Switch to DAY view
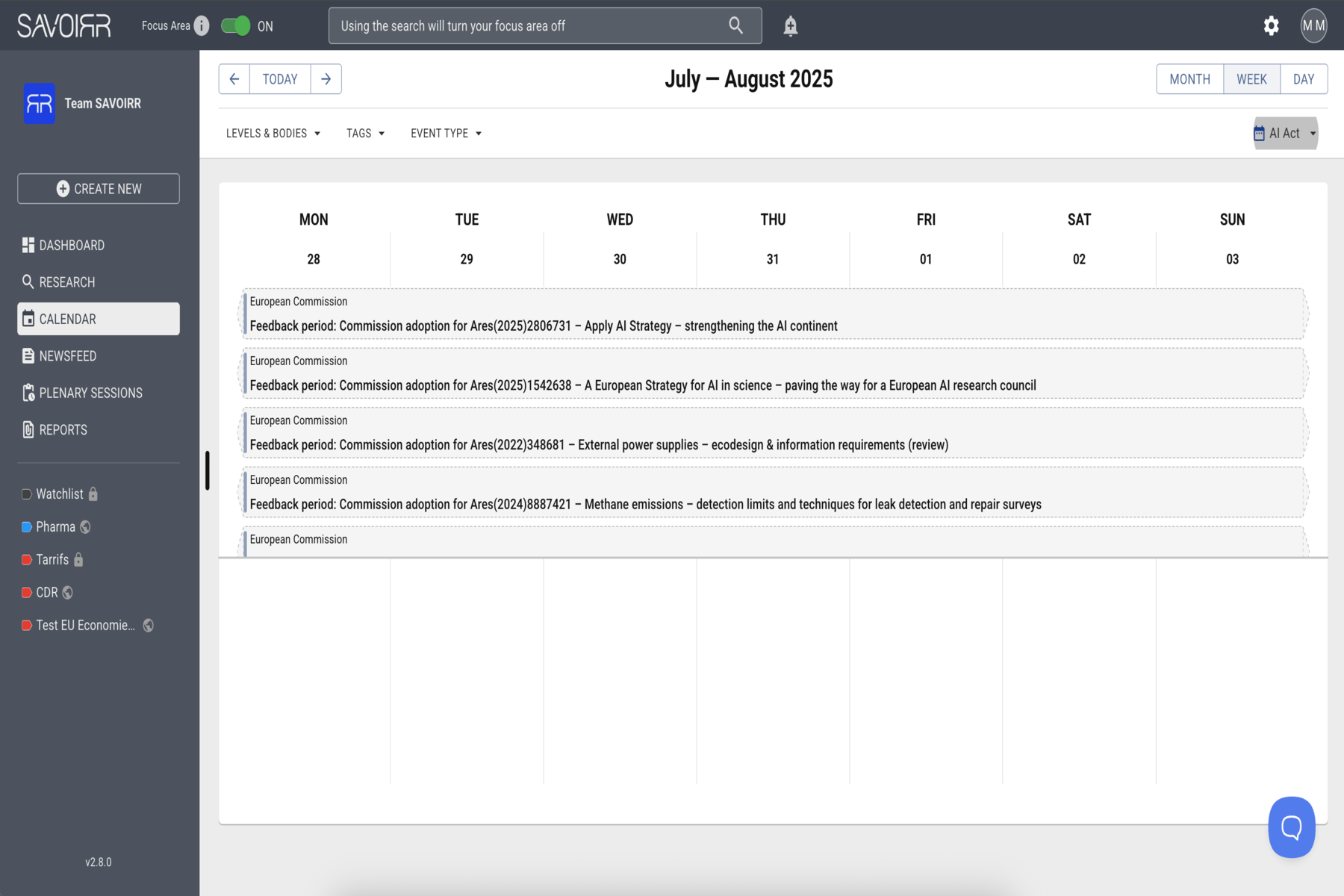 click(x=1304, y=79)
